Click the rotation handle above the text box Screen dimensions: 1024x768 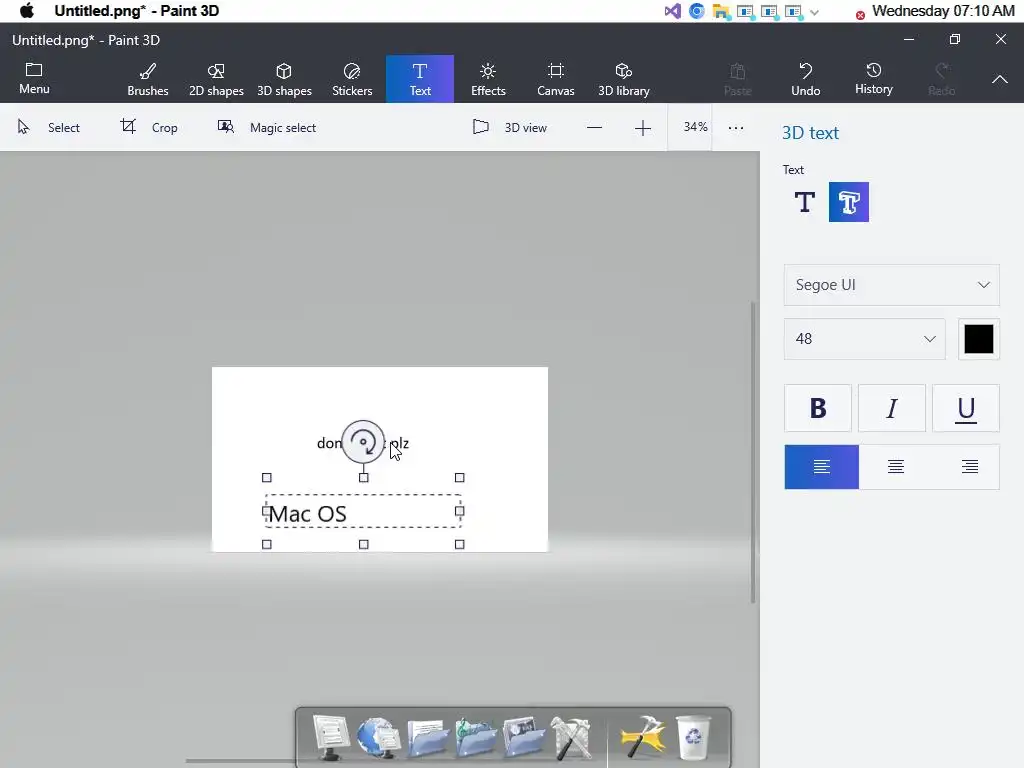pyautogui.click(x=363, y=442)
